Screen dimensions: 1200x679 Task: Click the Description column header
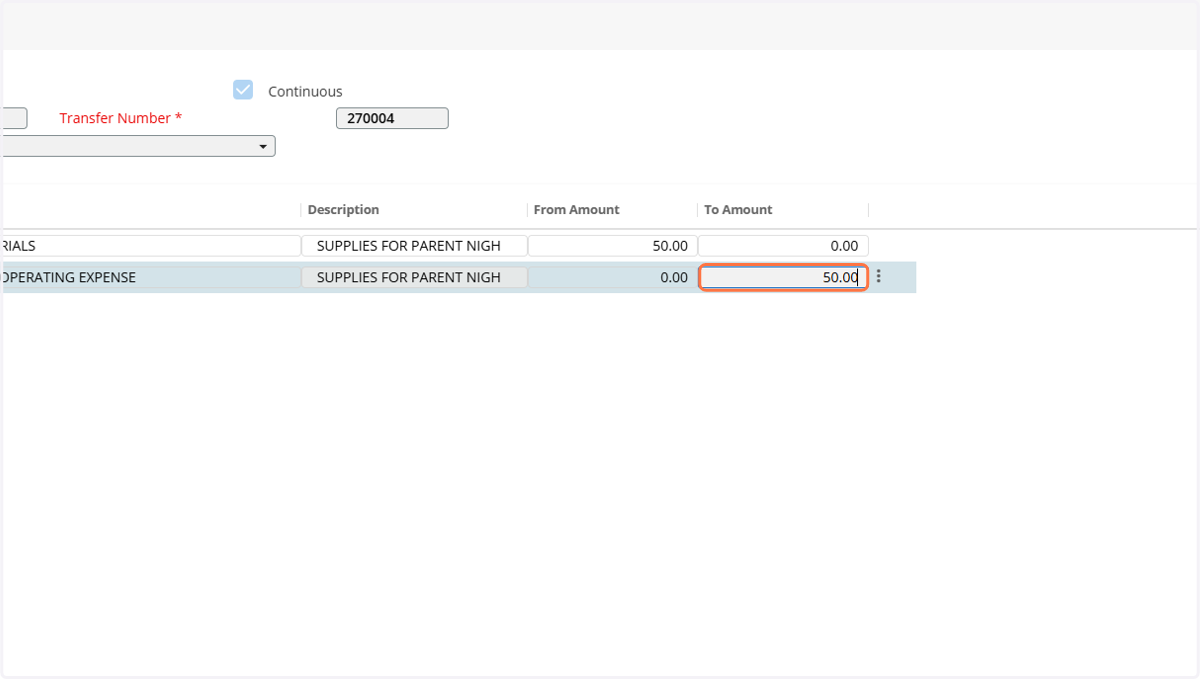coord(343,210)
